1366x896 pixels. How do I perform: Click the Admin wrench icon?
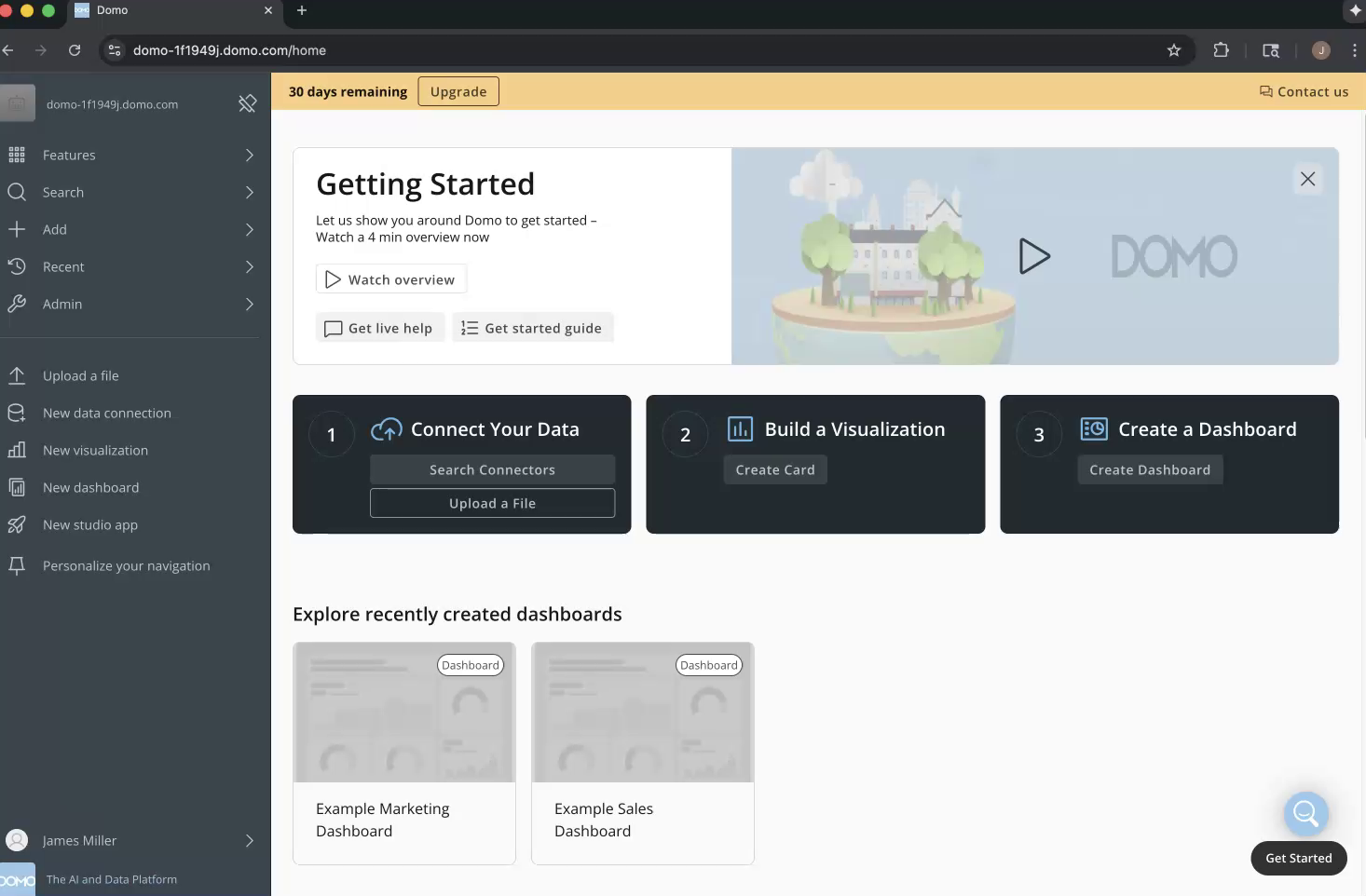(x=17, y=304)
